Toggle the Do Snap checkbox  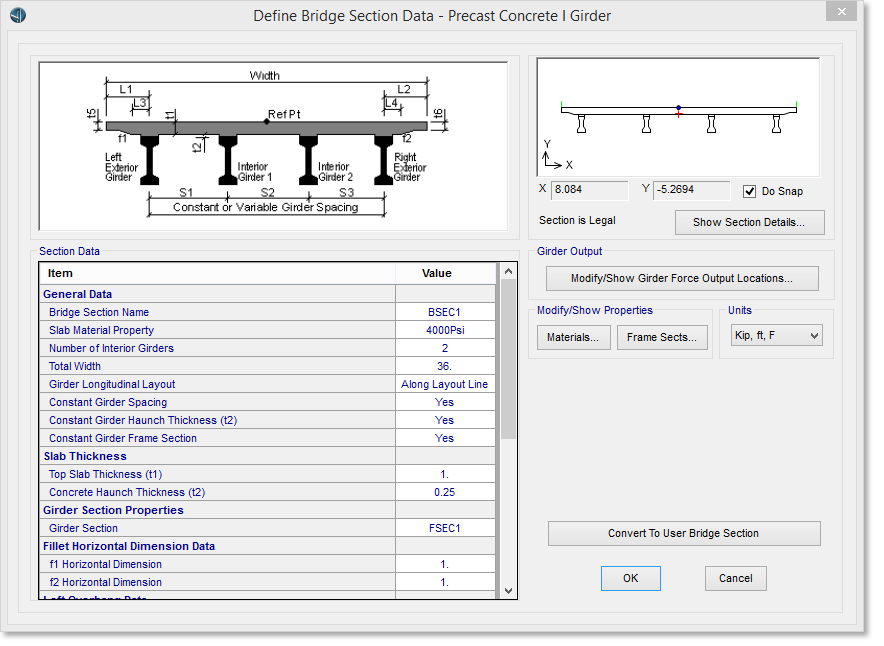pos(749,191)
